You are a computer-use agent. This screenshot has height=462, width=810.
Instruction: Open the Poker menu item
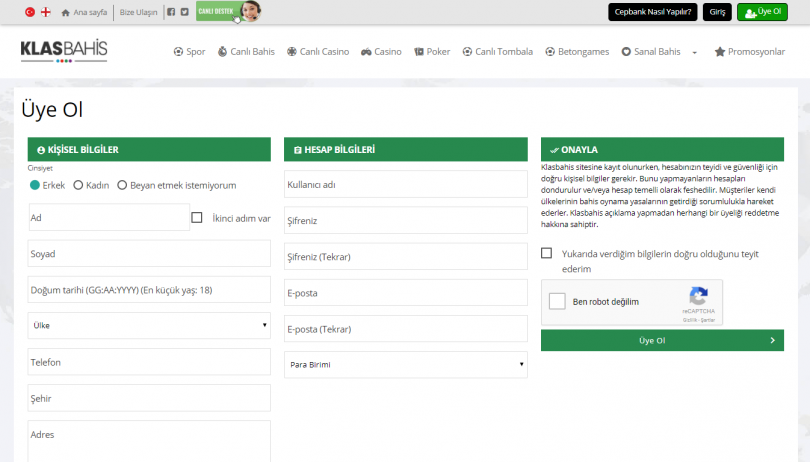(x=432, y=52)
